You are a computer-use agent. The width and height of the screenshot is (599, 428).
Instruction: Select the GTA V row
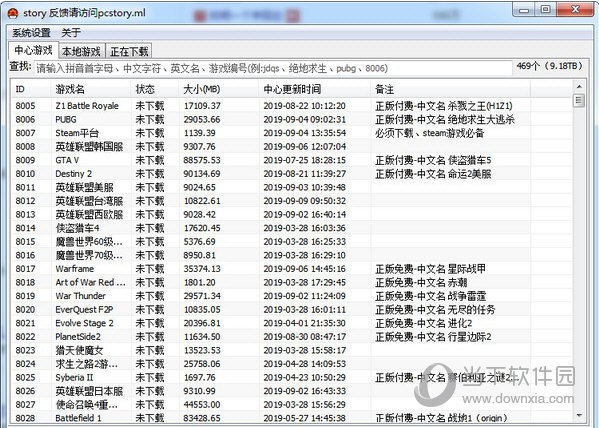pyautogui.click(x=292, y=160)
